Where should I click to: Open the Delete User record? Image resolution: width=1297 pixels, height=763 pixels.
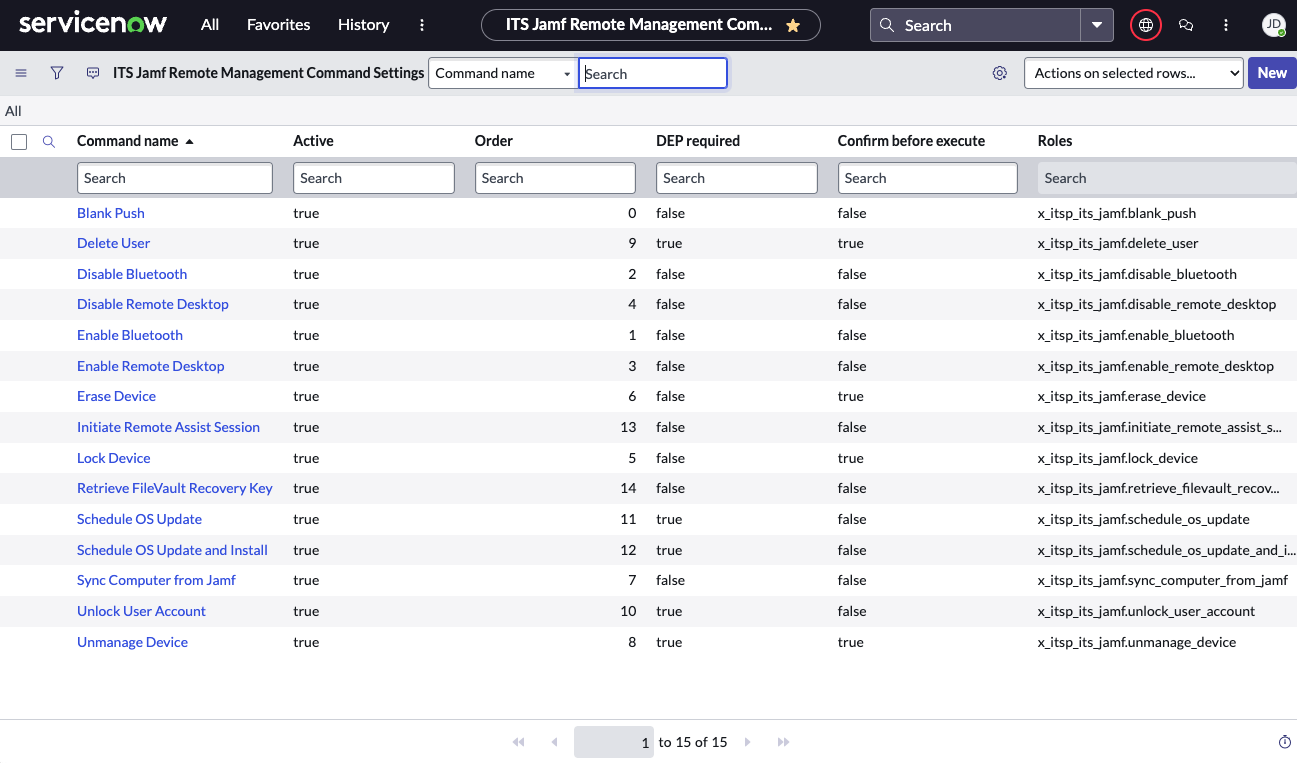click(x=114, y=243)
